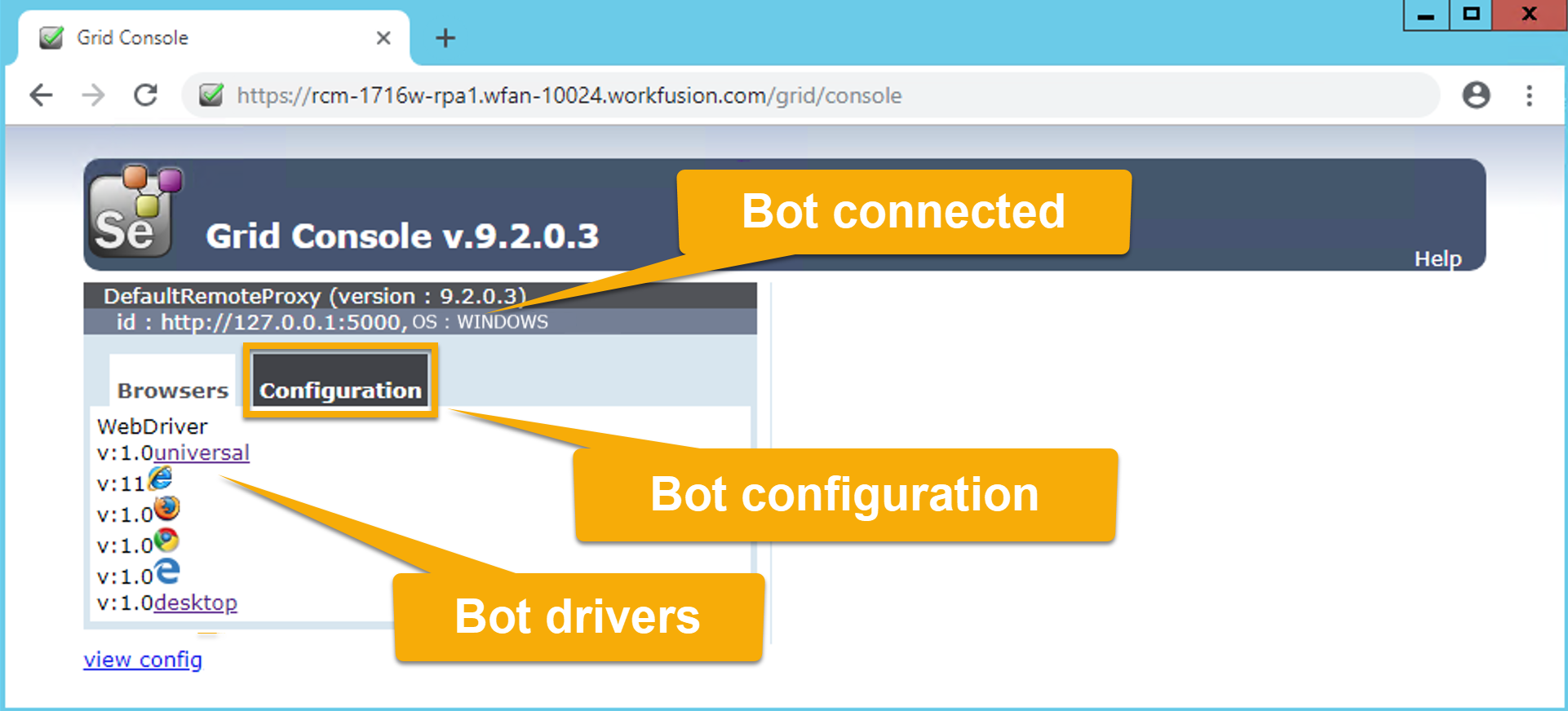Select the Grid Console browser tab
1568x711 pixels.
[214, 38]
